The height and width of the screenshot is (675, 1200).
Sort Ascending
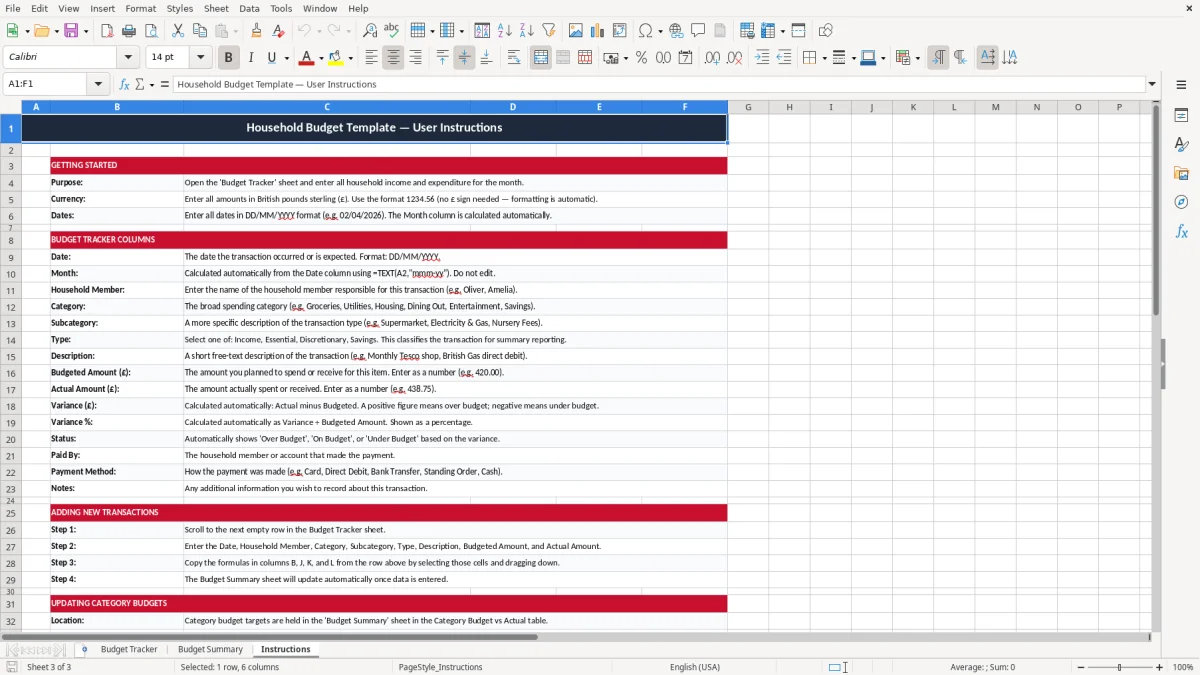click(505, 31)
